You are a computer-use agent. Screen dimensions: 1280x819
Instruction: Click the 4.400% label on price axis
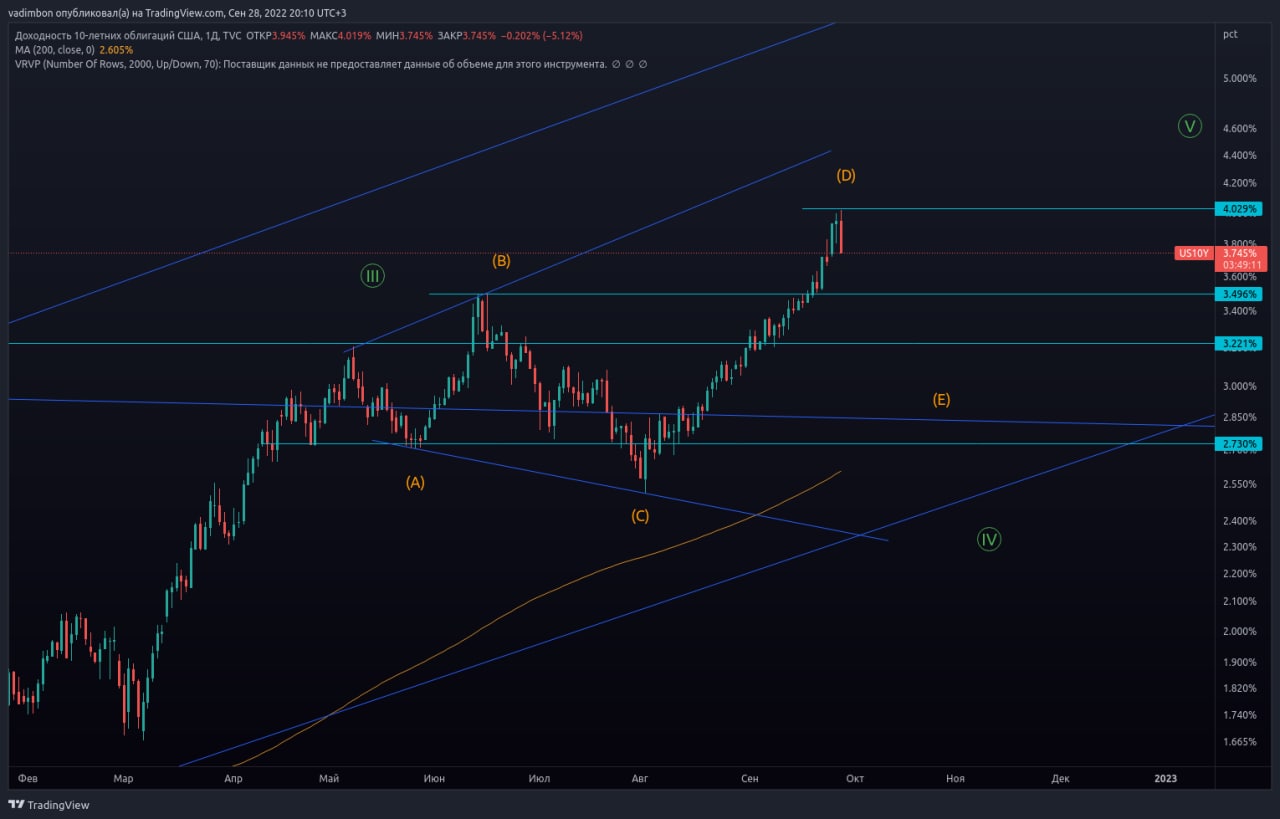click(1239, 155)
